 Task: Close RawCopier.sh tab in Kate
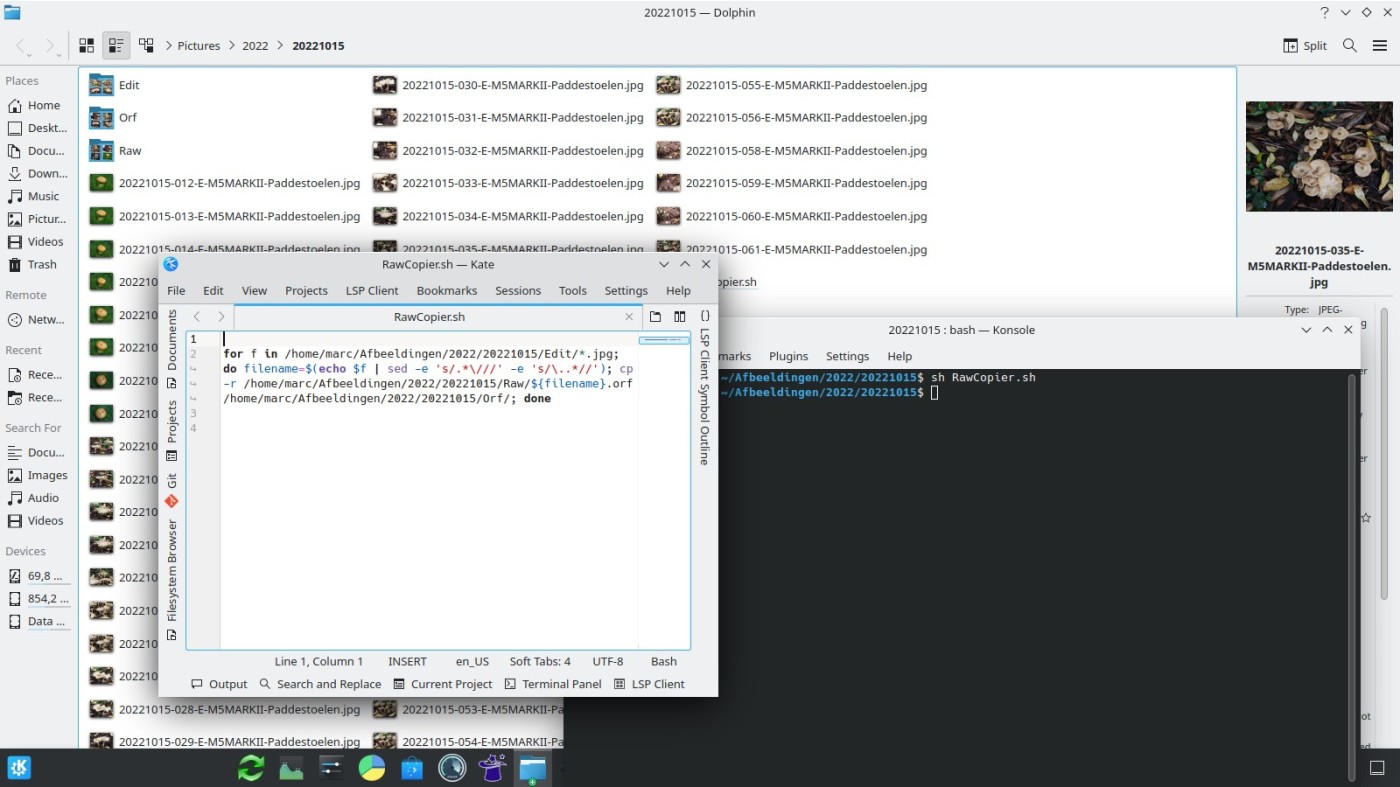(x=629, y=317)
